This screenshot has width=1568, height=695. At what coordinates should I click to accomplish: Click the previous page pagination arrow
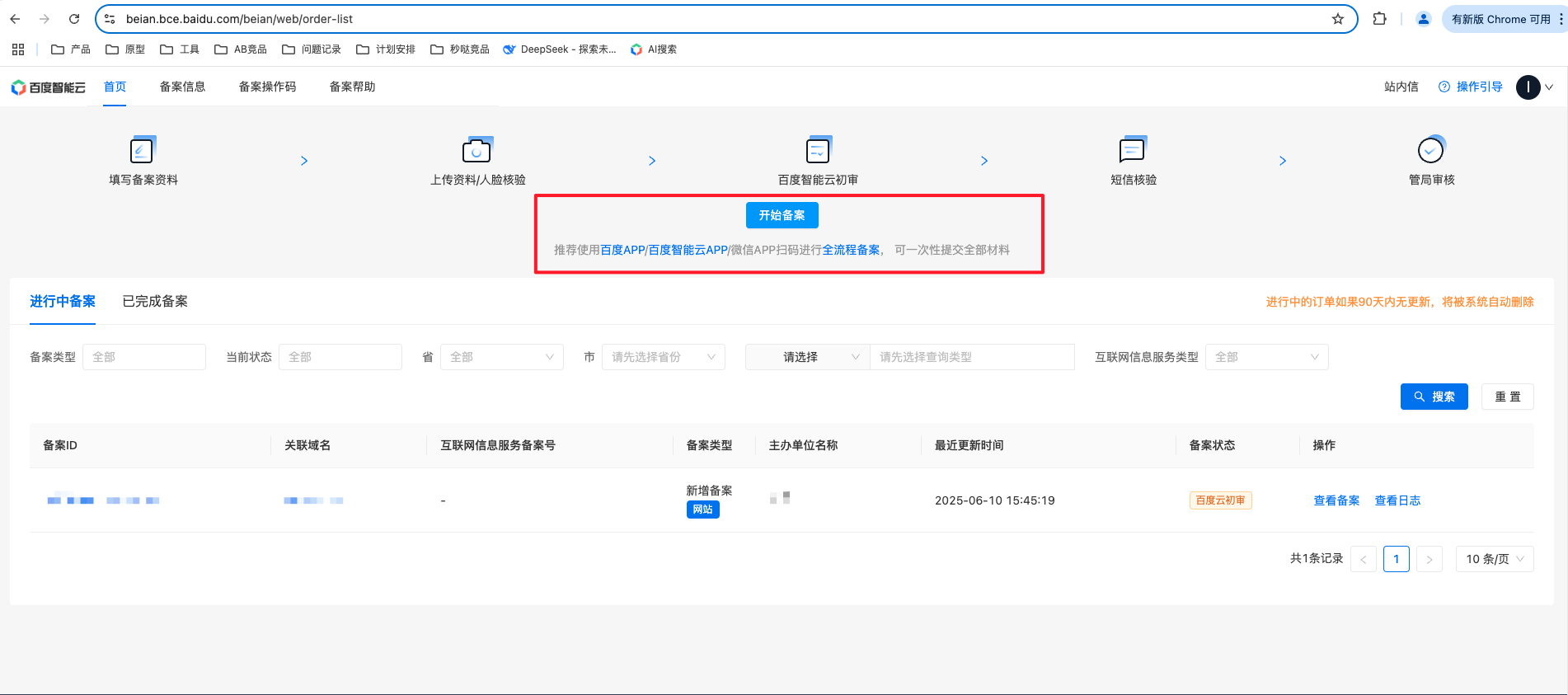(1364, 559)
